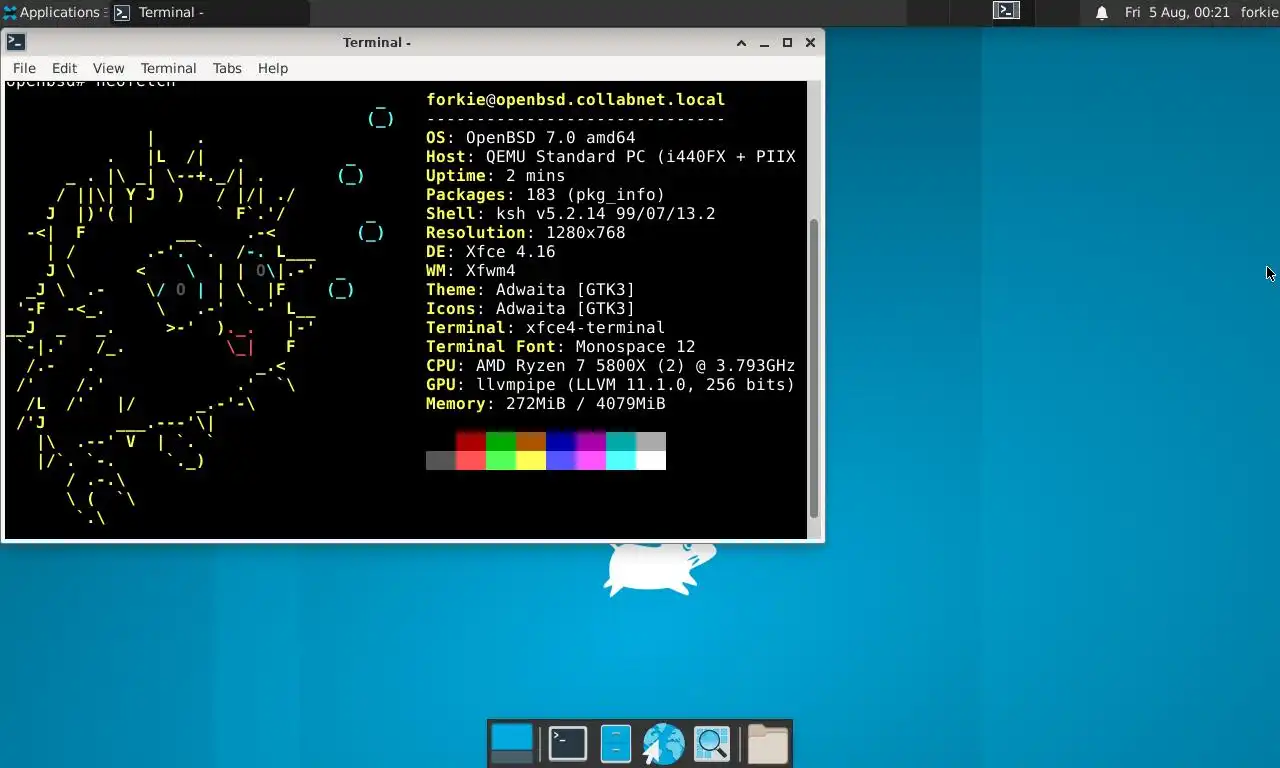Click the Shell line showing ksh v5.2.14
This screenshot has height=768, width=1280.
coord(571,213)
